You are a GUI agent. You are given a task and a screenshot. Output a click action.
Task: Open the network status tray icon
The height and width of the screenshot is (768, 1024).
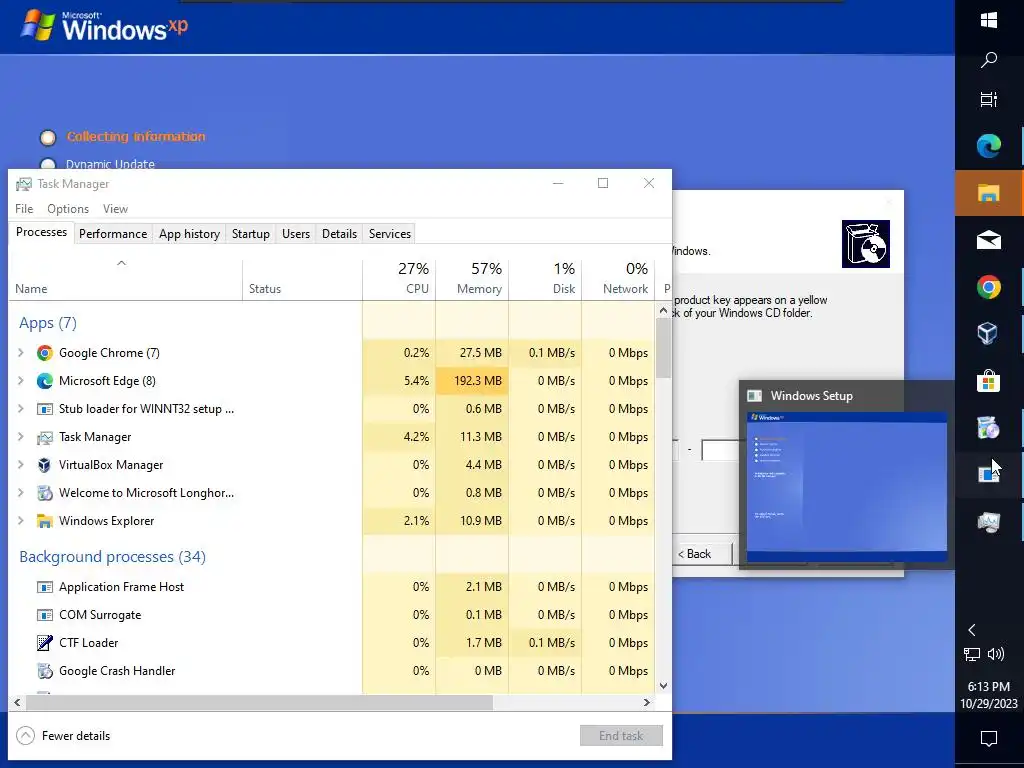[x=972, y=654]
